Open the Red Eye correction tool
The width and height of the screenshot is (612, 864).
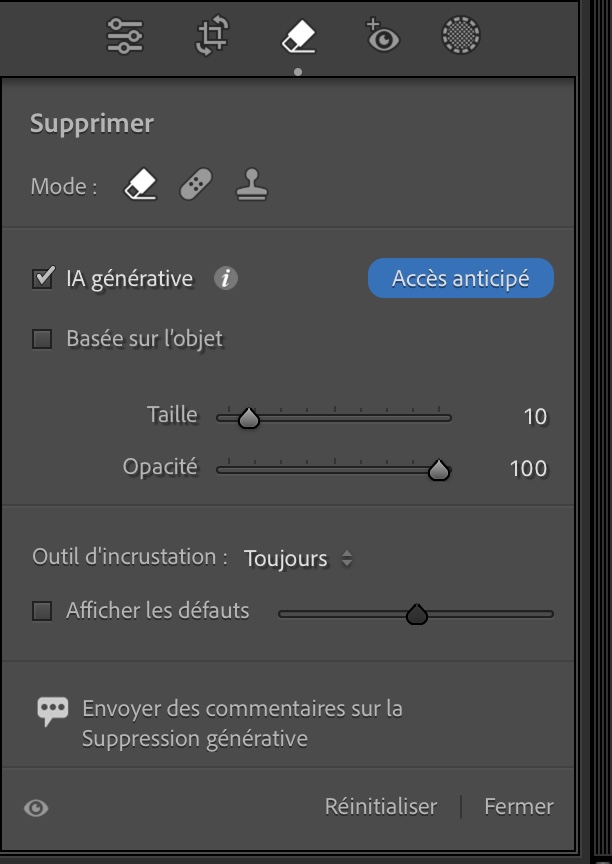point(382,37)
